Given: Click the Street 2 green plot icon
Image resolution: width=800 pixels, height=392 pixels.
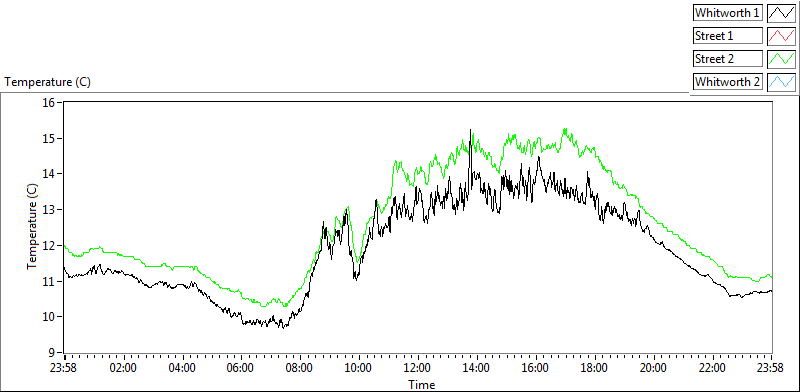Looking at the screenshot, I should pos(781,59).
